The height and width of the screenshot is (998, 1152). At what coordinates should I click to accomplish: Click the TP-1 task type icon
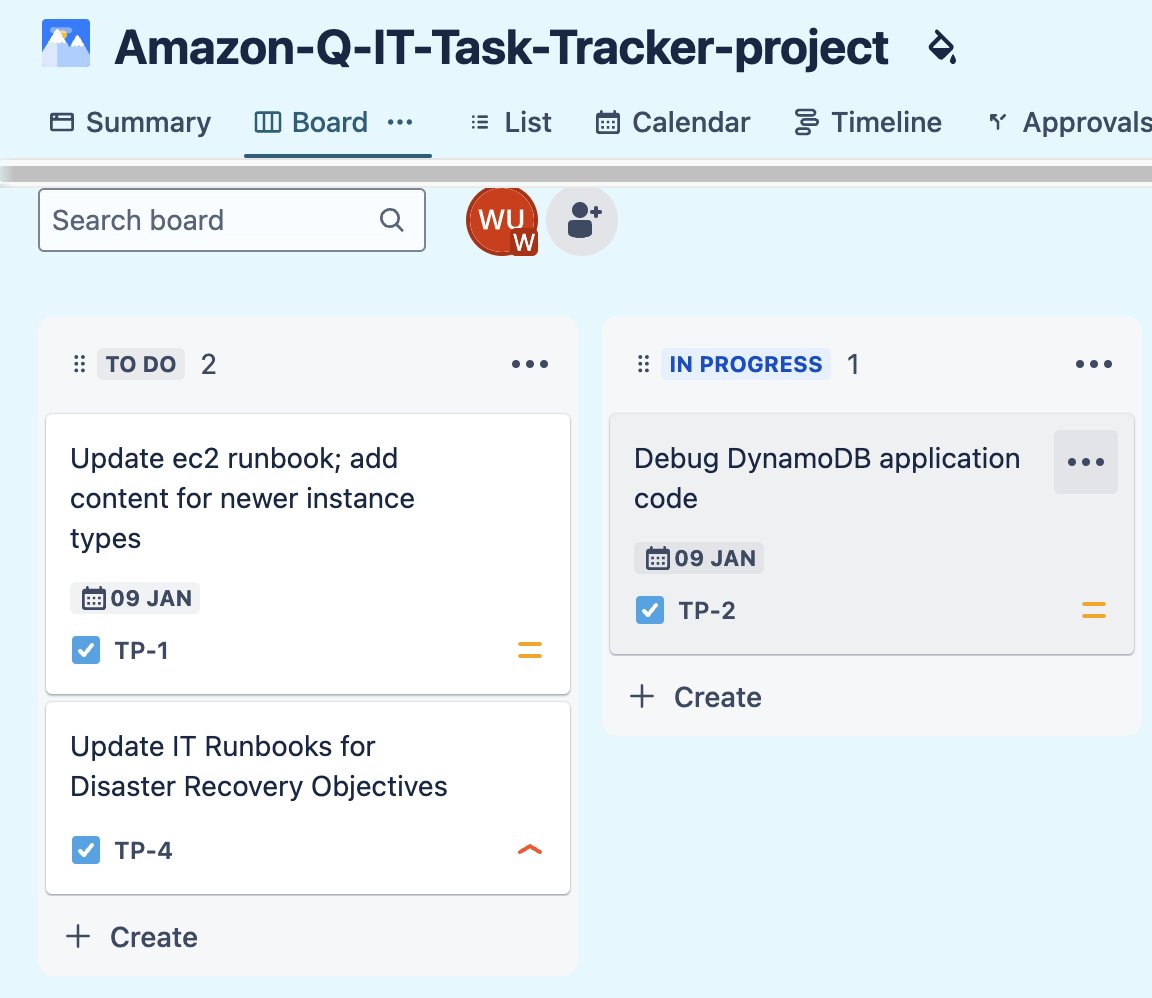click(x=86, y=650)
